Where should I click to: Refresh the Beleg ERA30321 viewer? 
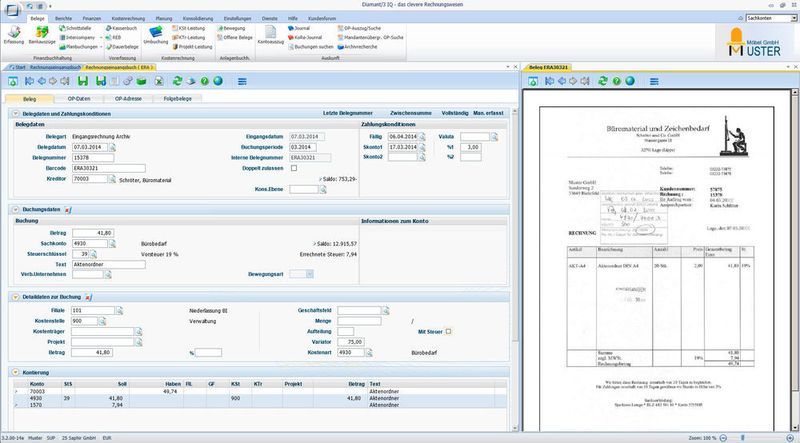pyautogui.click(x=603, y=81)
